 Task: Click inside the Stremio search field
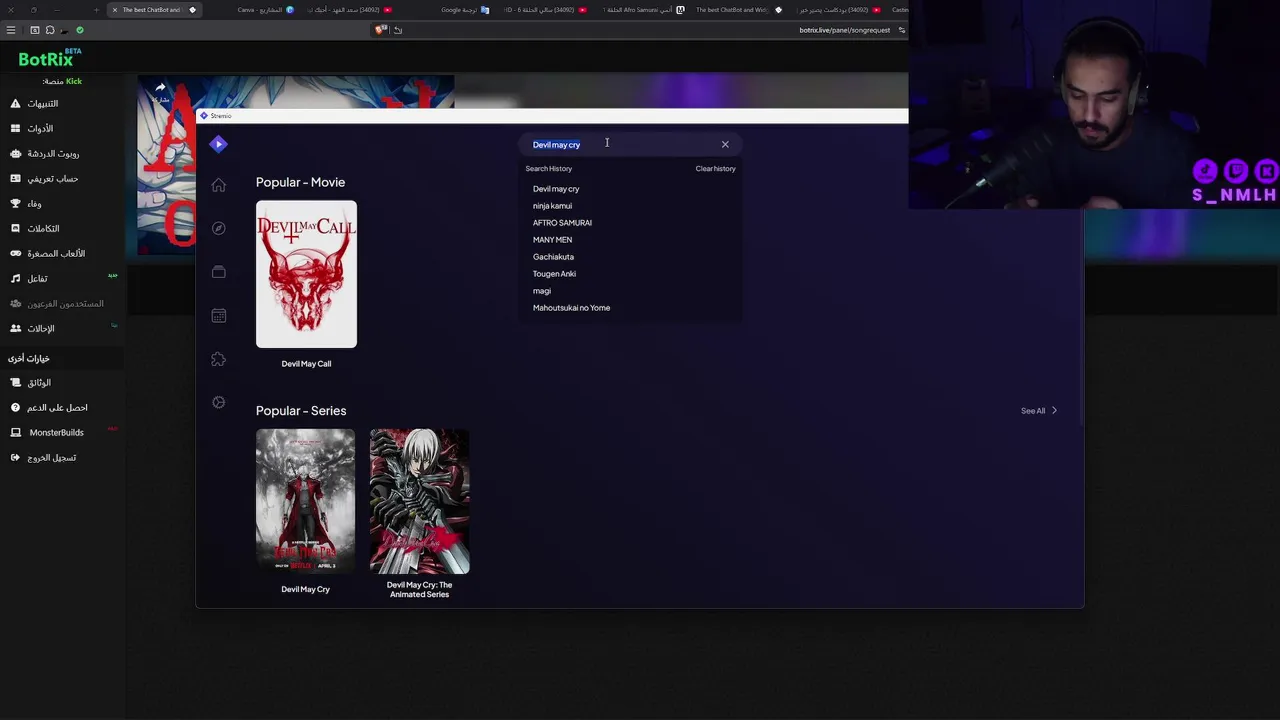630,145
